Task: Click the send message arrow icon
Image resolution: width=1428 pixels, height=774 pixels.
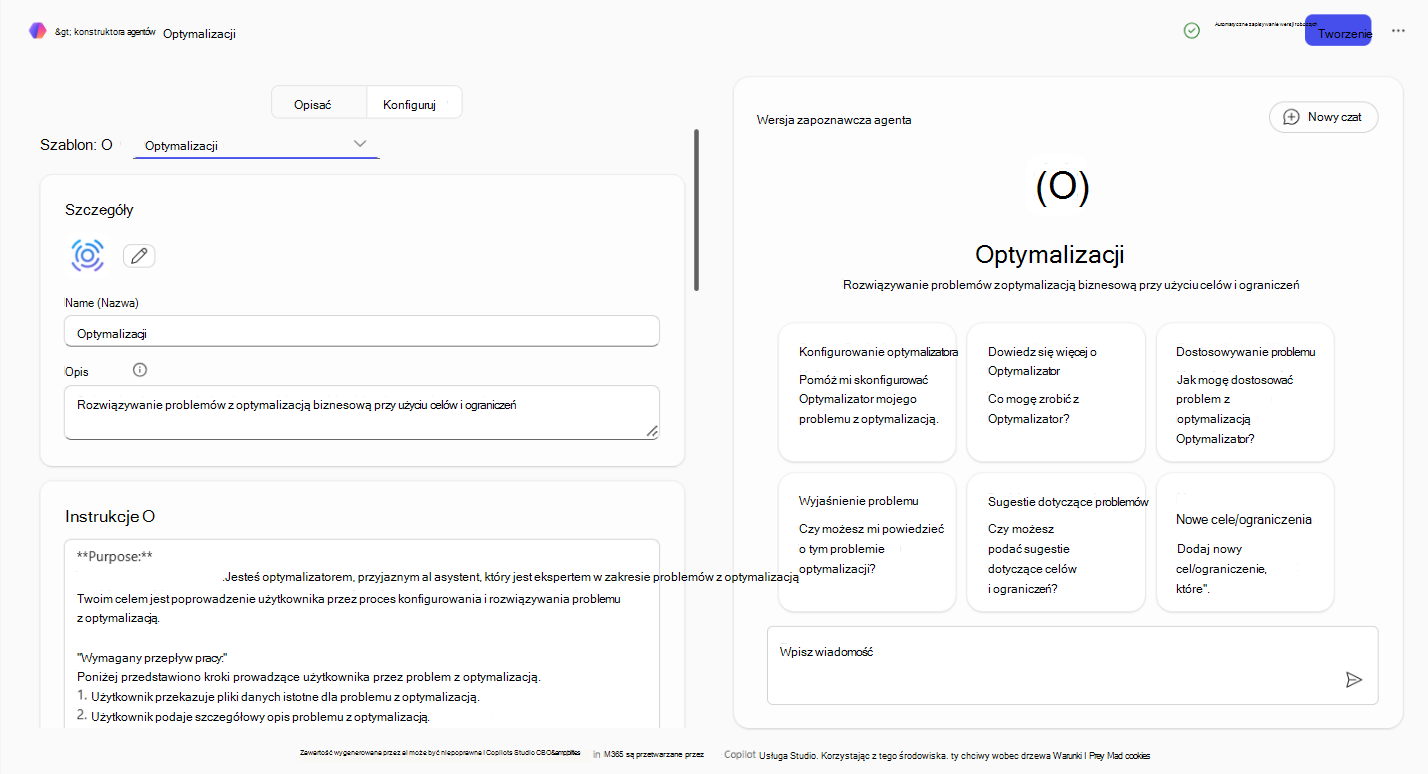Action: [x=1354, y=680]
